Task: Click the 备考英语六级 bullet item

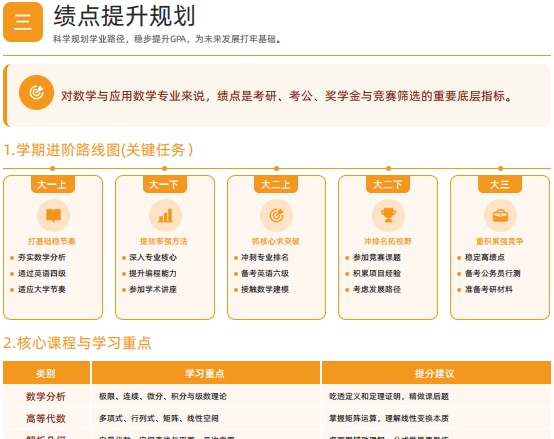Action: pyautogui.click(x=261, y=273)
